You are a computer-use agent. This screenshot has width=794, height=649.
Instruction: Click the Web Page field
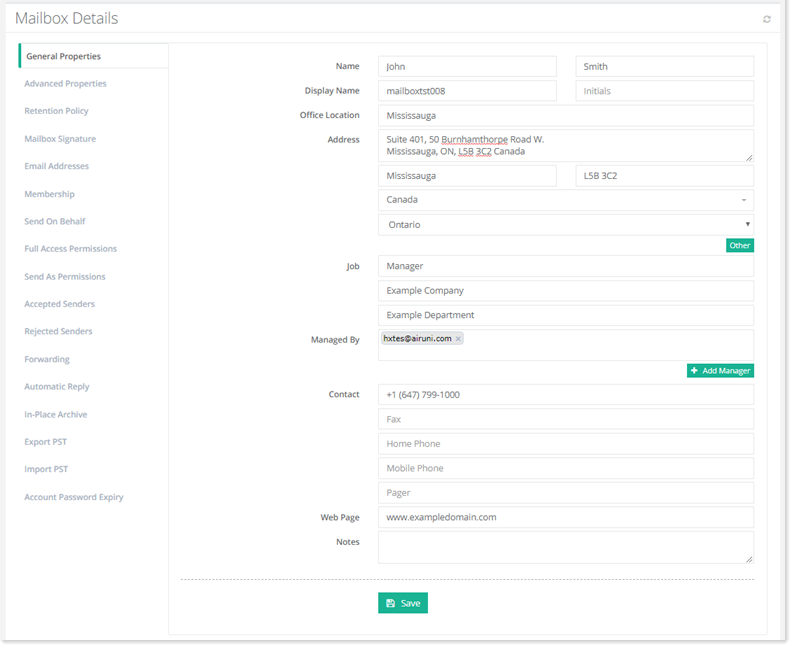click(x=565, y=517)
